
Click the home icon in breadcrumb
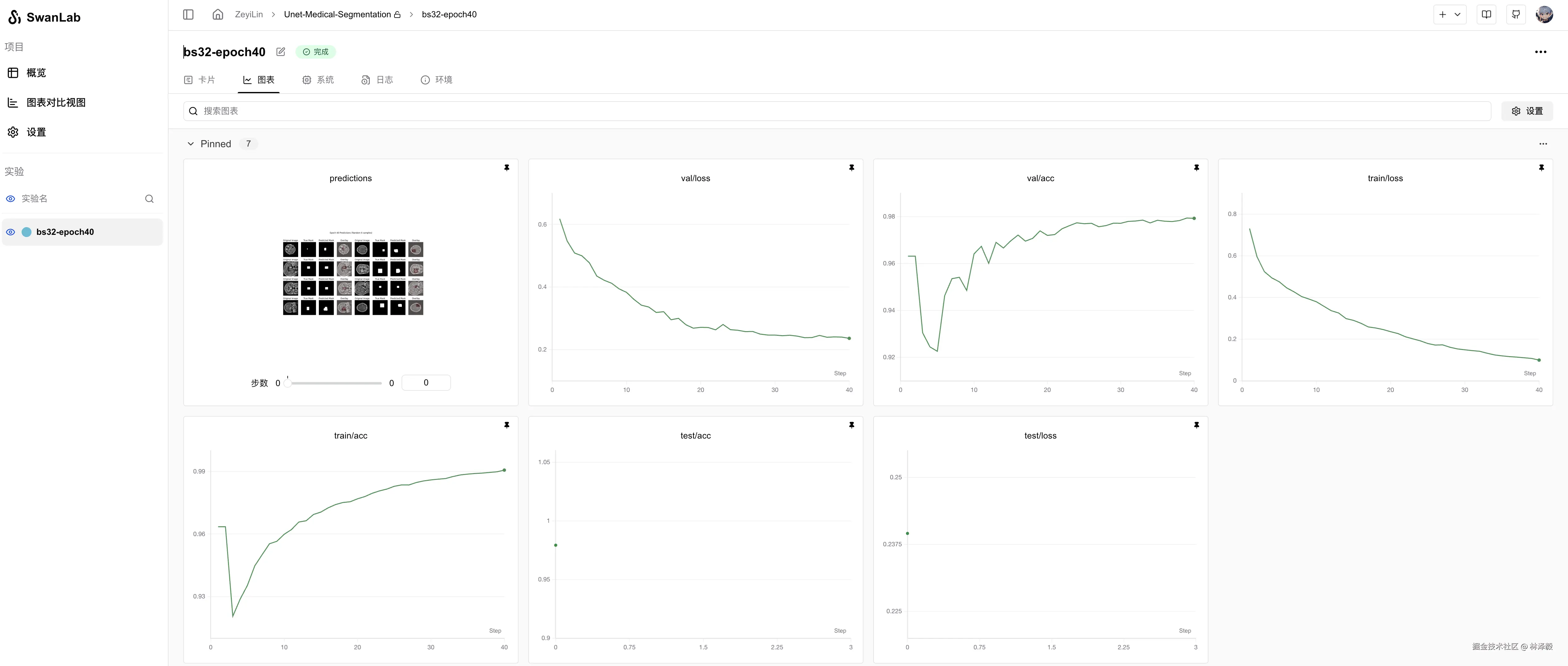[x=217, y=14]
